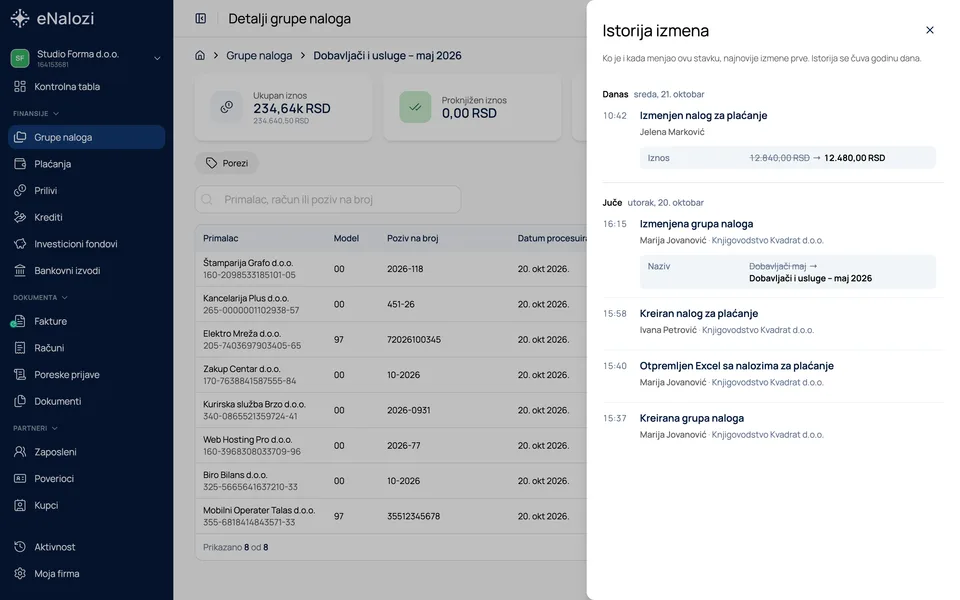Select Plaćanja menu item
The height and width of the screenshot is (600, 960).
(86, 164)
